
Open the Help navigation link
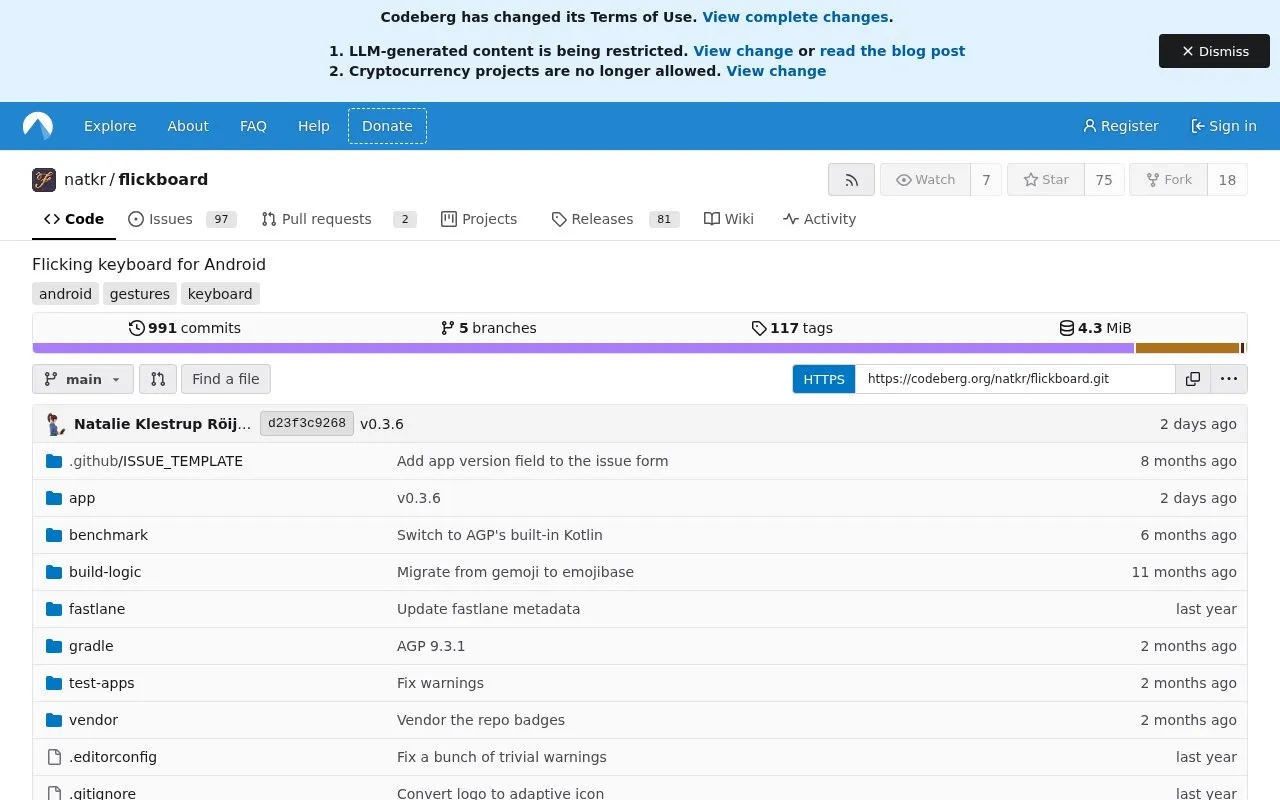click(313, 126)
